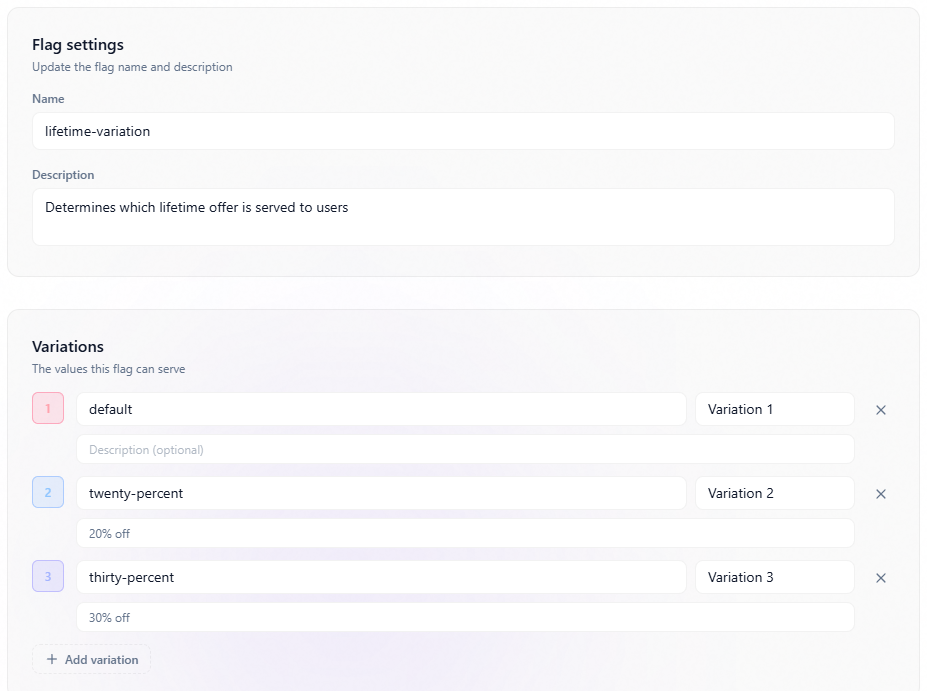Remove the thirty-percent variation using X

tap(881, 578)
